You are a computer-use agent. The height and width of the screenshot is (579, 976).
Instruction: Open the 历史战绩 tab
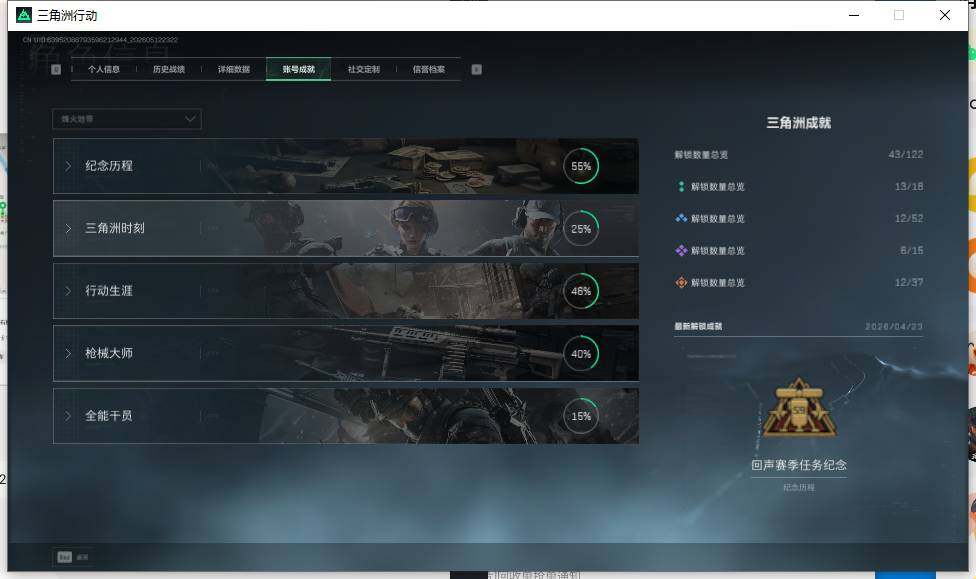[x=169, y=69]
